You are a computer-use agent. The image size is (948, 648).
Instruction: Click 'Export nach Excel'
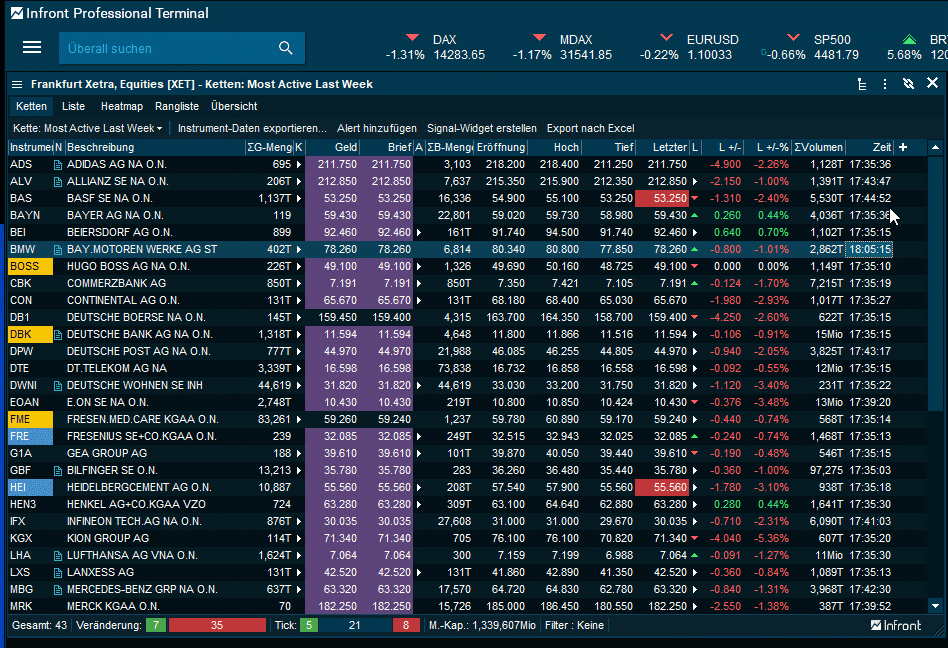point(590,128)
